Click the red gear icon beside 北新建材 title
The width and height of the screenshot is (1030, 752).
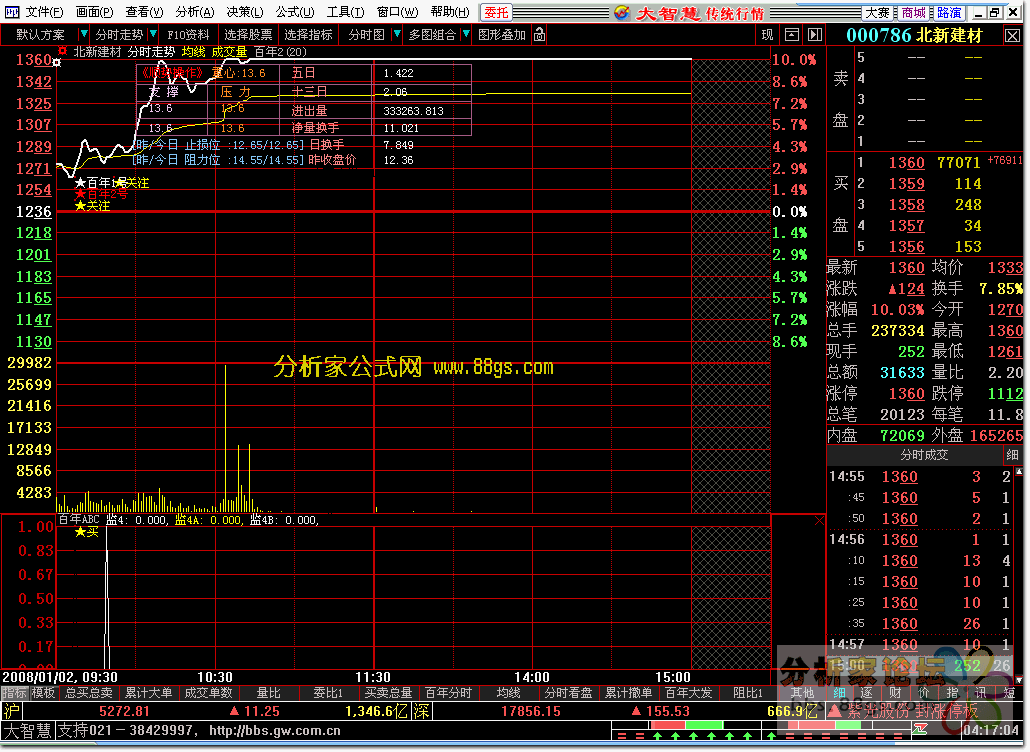[62, 51]
